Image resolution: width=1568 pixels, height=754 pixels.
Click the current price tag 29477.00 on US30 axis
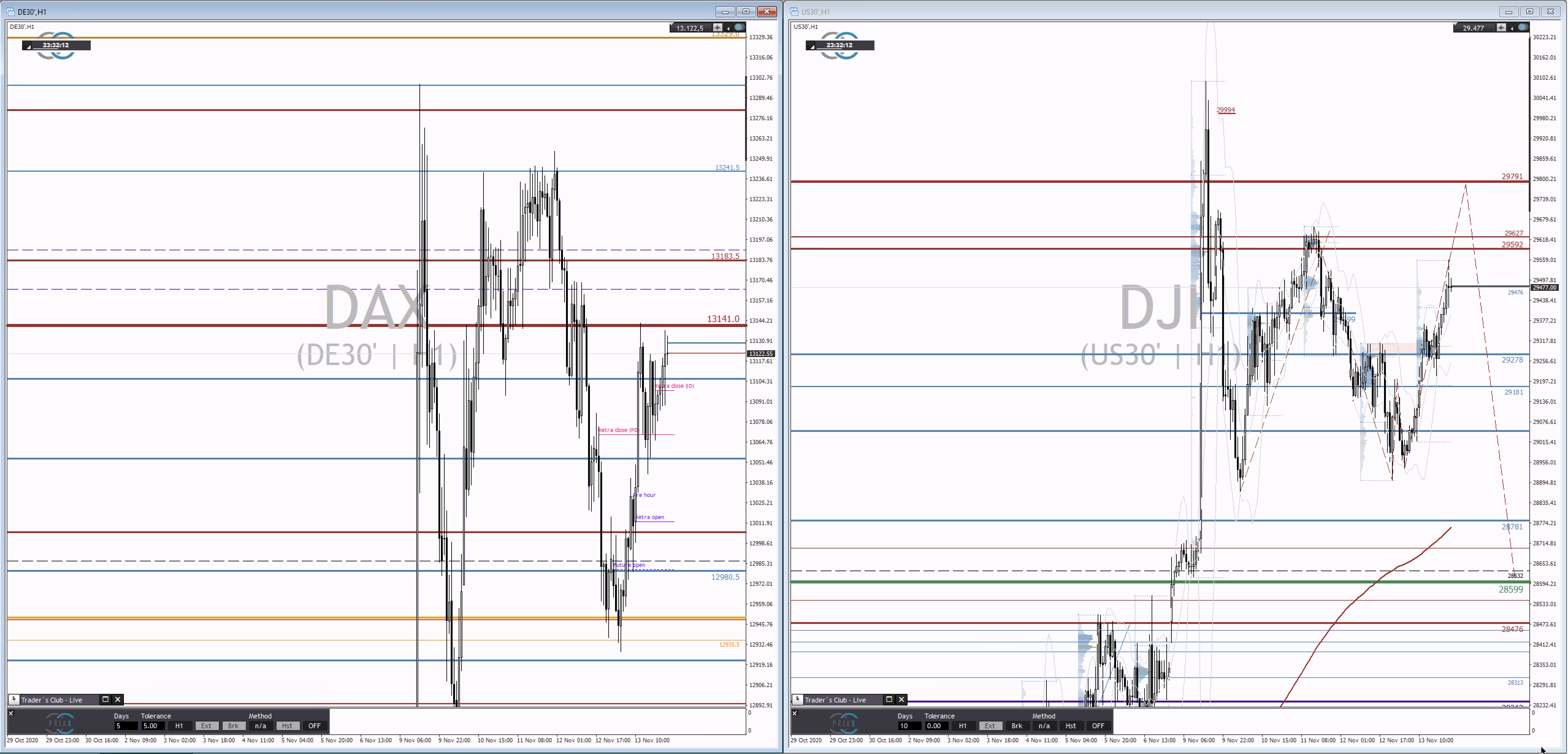(1544, 287)
